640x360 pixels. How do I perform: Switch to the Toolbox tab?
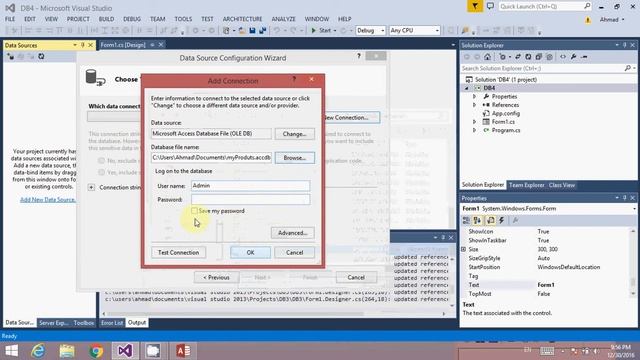84,322
